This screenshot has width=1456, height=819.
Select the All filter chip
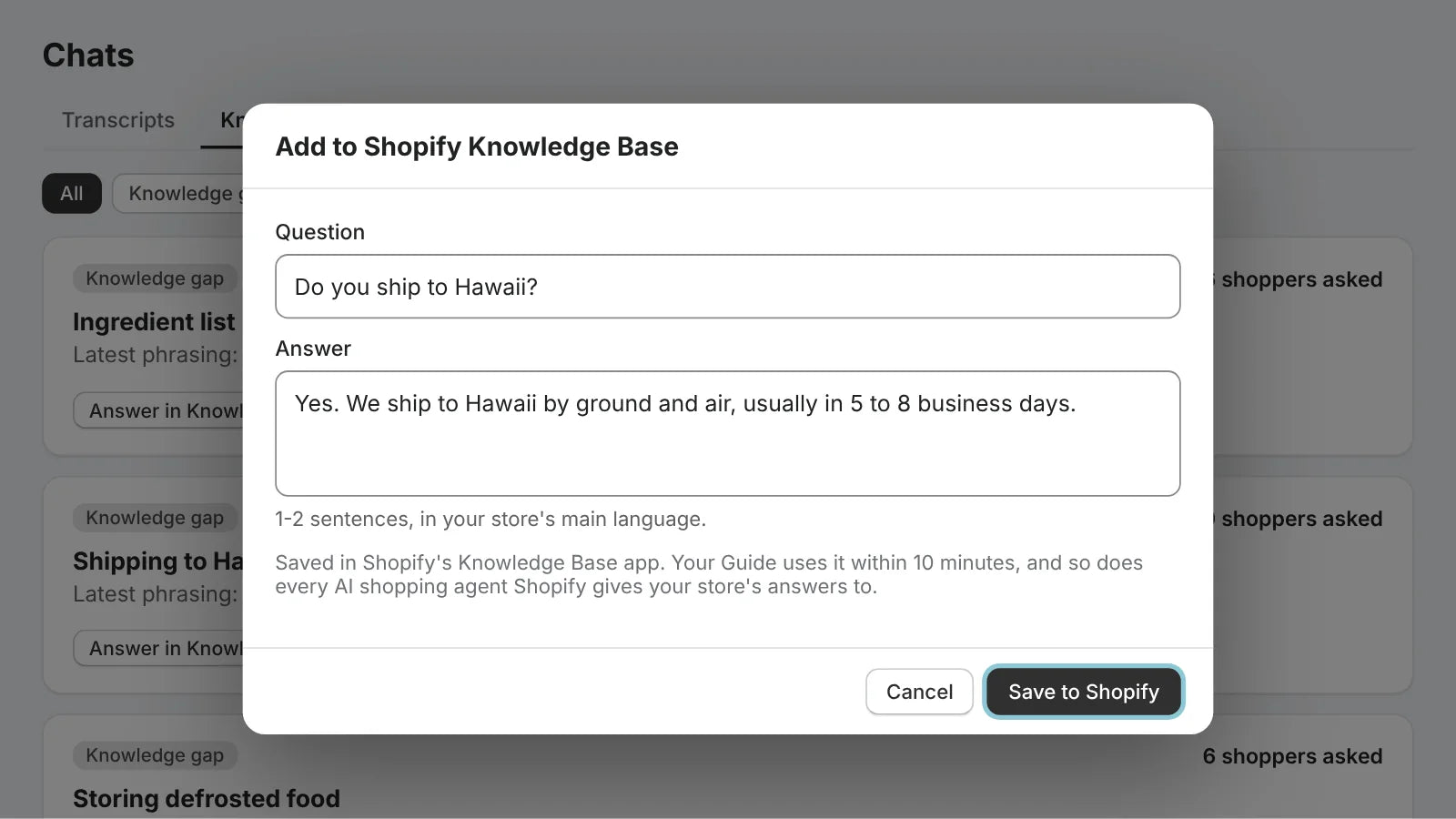click(72, 194)
